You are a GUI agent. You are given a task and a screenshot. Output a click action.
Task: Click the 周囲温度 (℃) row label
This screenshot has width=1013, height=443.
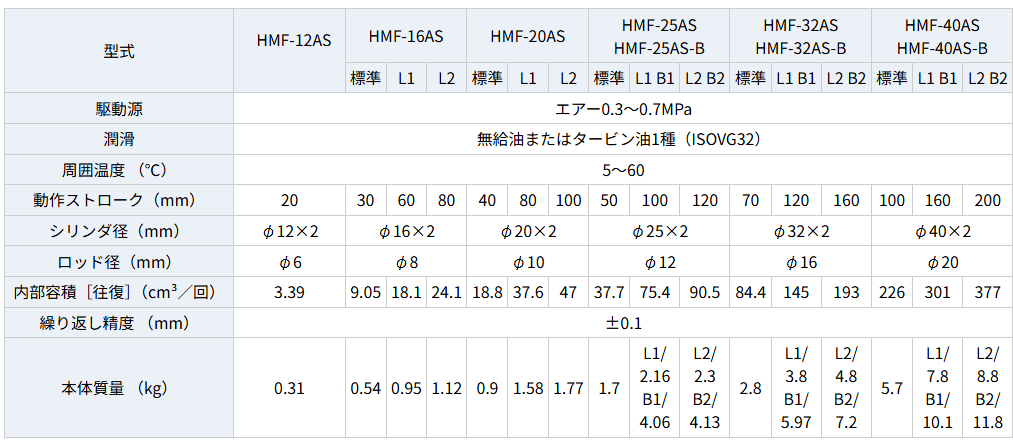click(x=118, y=170)
